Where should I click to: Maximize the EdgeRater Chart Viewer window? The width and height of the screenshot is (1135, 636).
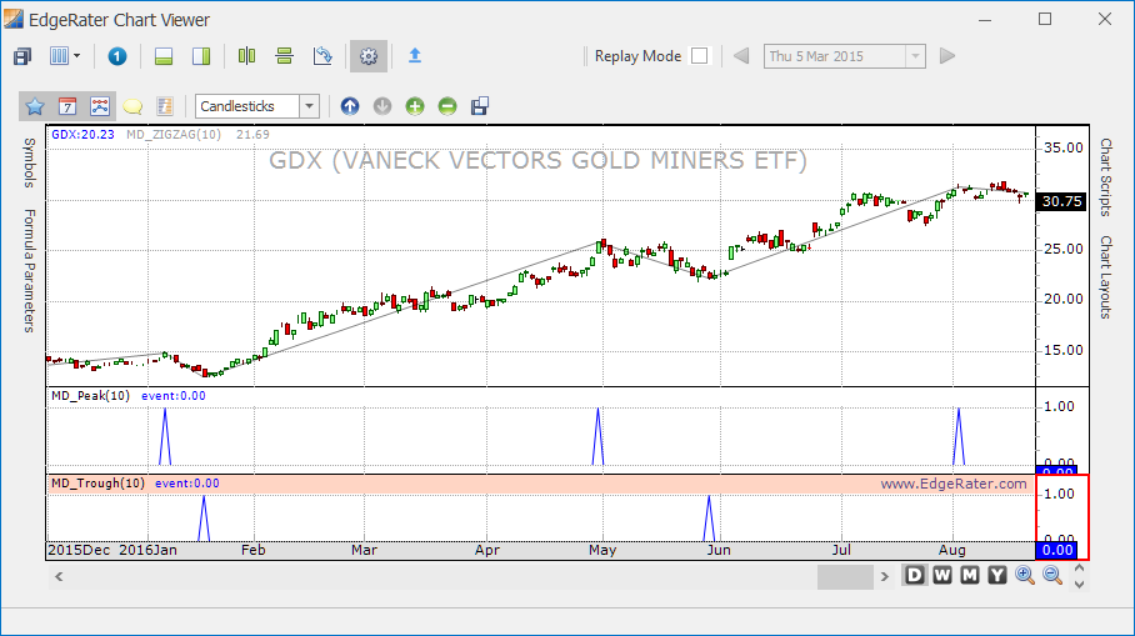point(1045,19)
